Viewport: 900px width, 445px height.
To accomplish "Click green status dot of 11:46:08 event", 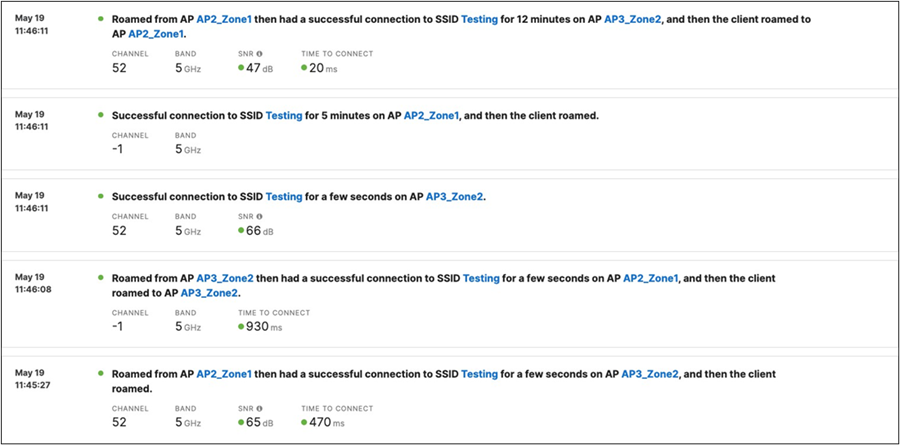I will [101, 277].
